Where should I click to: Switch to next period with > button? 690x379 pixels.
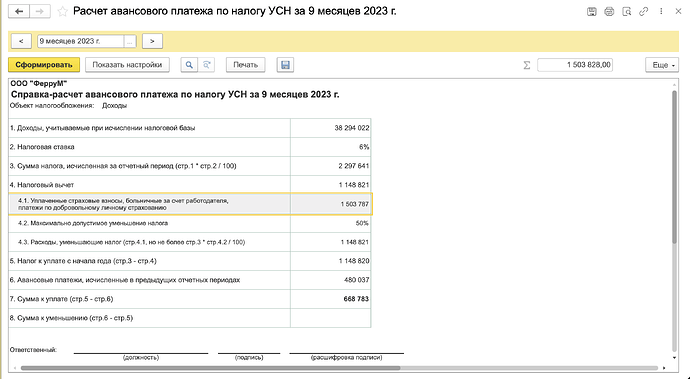coord(152,41)
